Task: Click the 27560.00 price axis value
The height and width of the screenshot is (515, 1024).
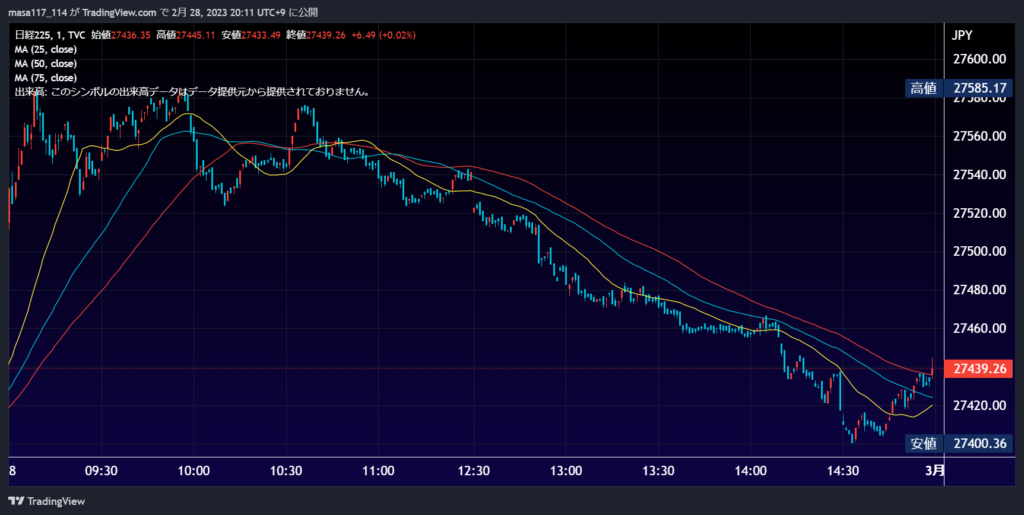Action: pos(979,136)
